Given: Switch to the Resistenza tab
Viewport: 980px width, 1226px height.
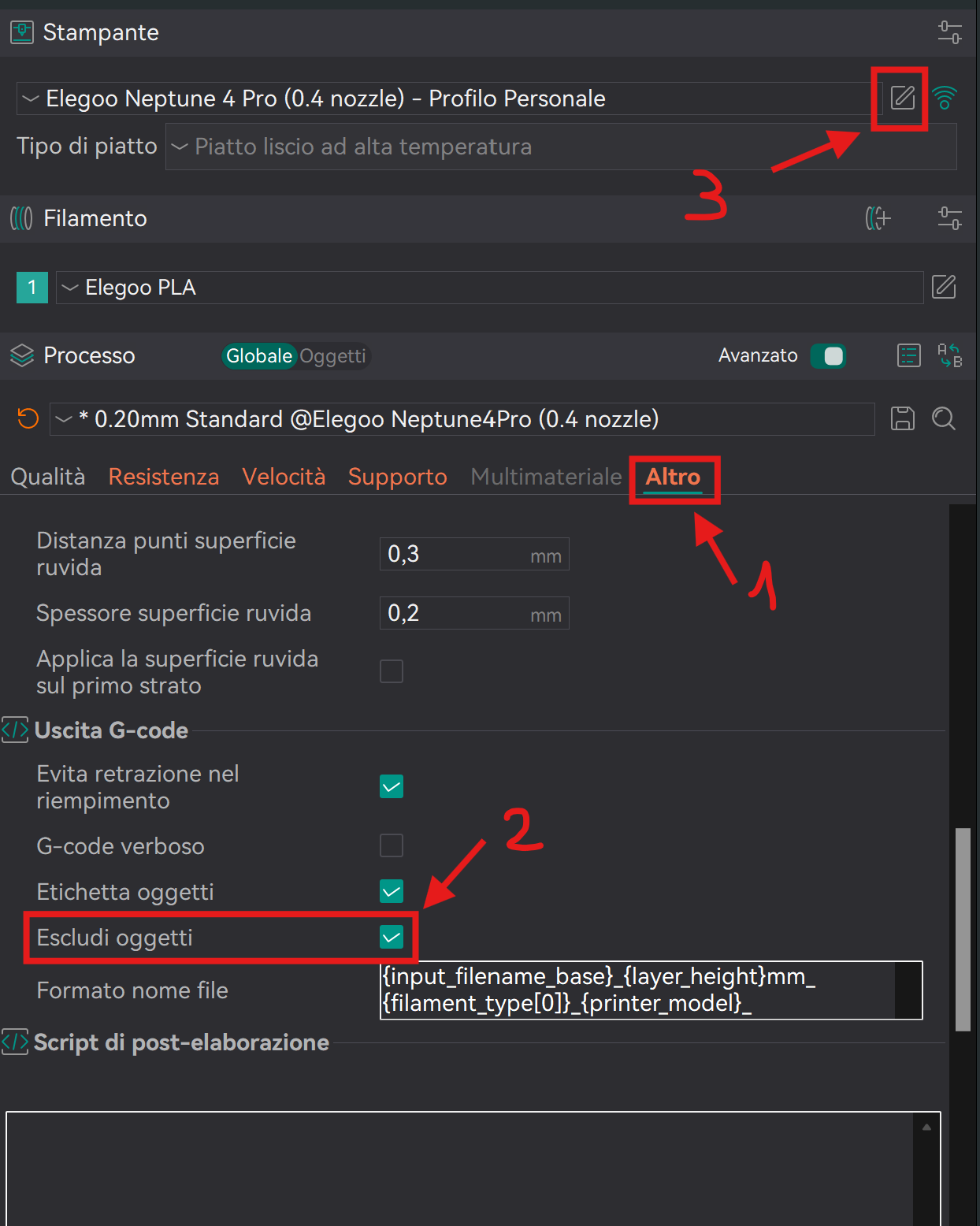Looking at the screenshot, I should [164, 477].
